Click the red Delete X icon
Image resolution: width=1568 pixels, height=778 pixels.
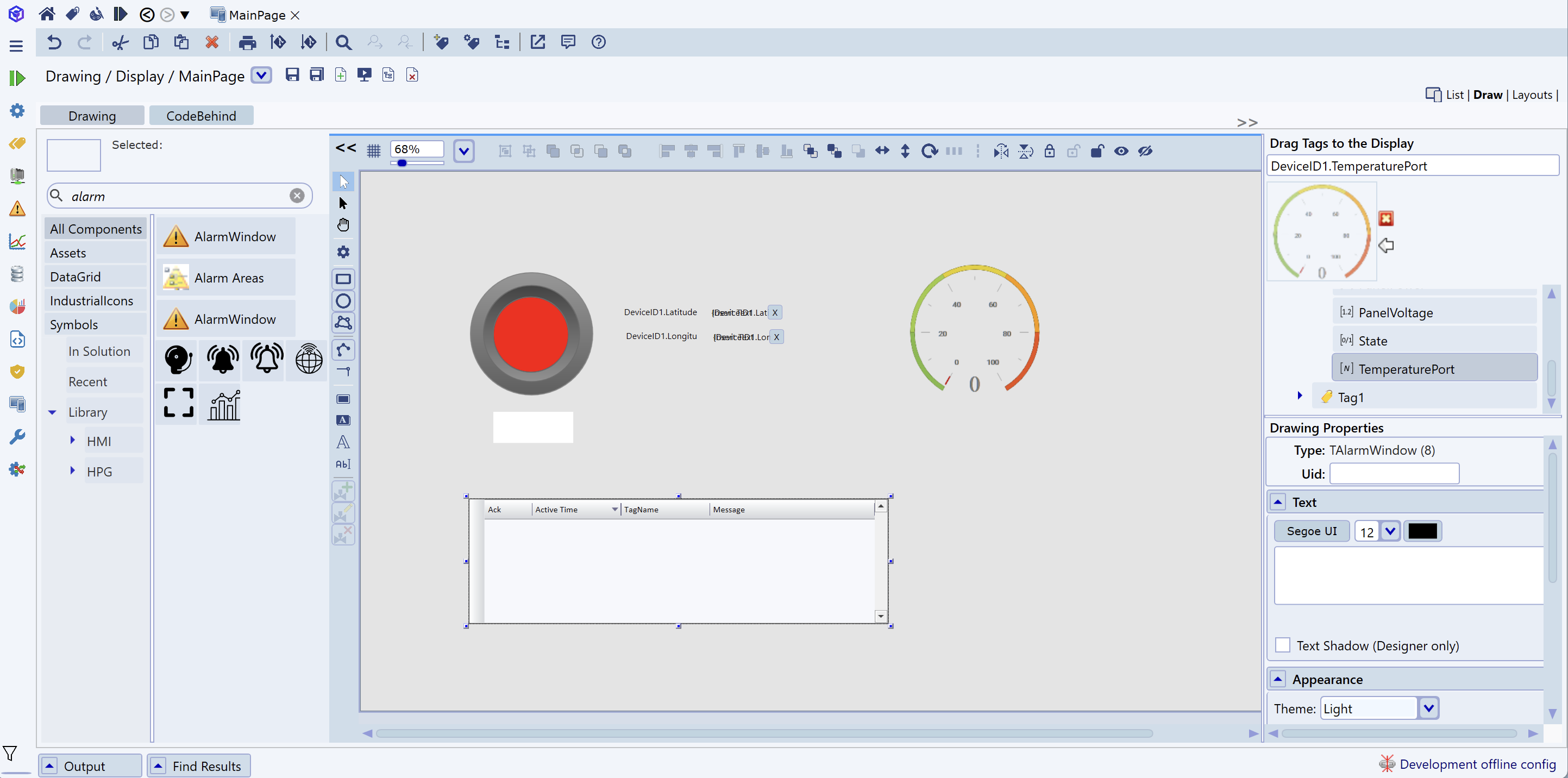212,42
